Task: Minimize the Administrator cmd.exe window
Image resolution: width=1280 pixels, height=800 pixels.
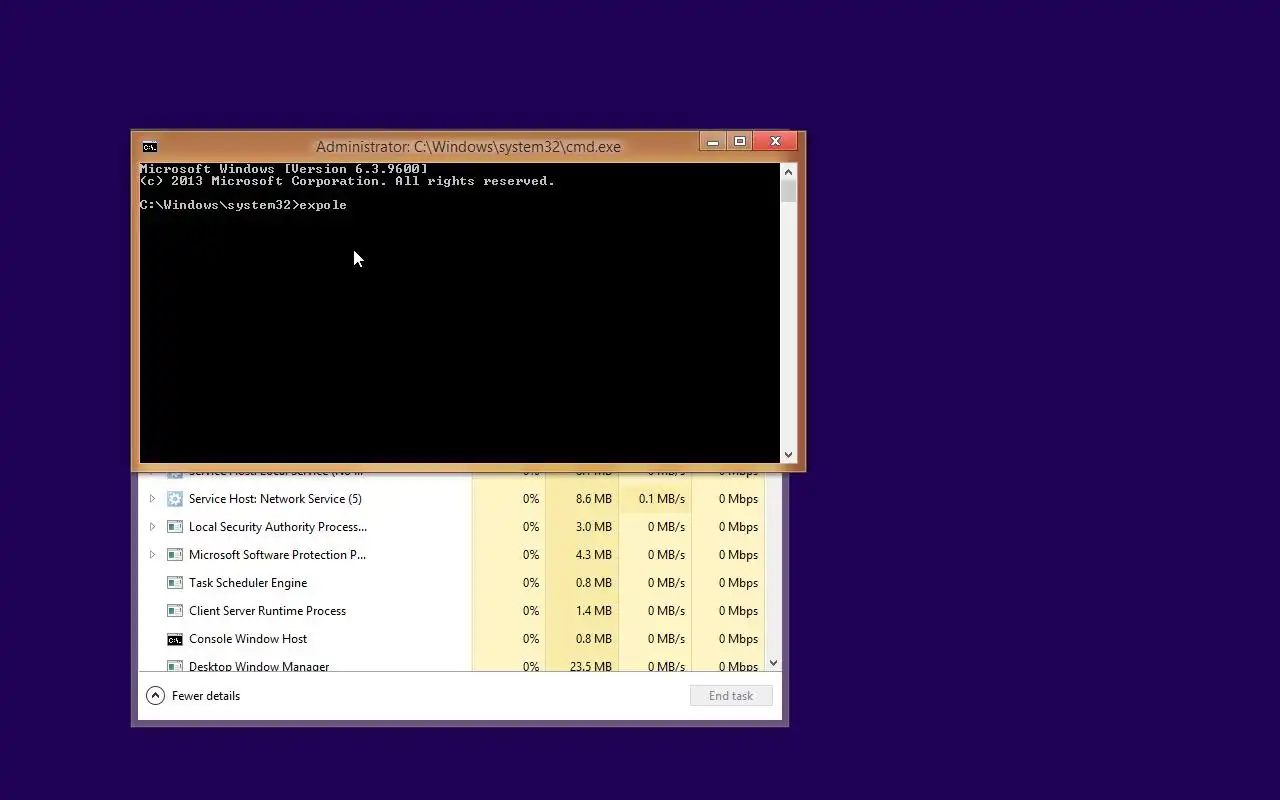Action: tap(712, 142)
